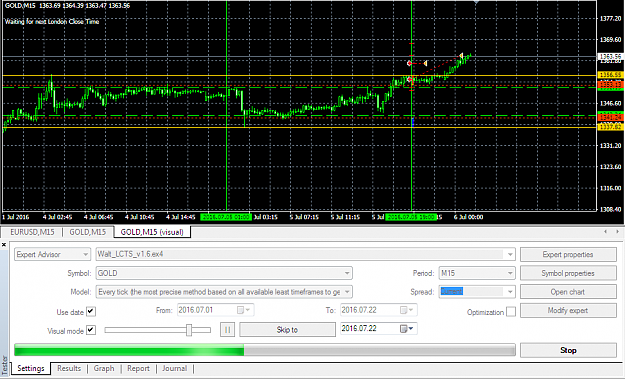Close the Tester panel
Screen dimensions: 625x380
pyautogui.click(x=4, y=244)
